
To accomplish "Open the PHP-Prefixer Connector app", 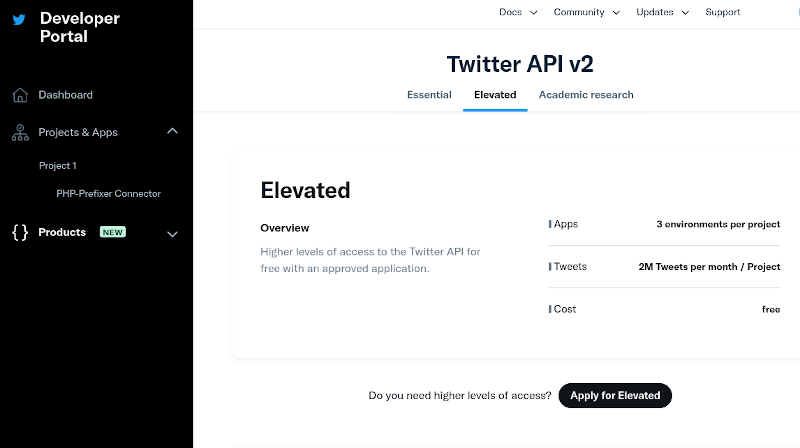I will pos(108,194).
